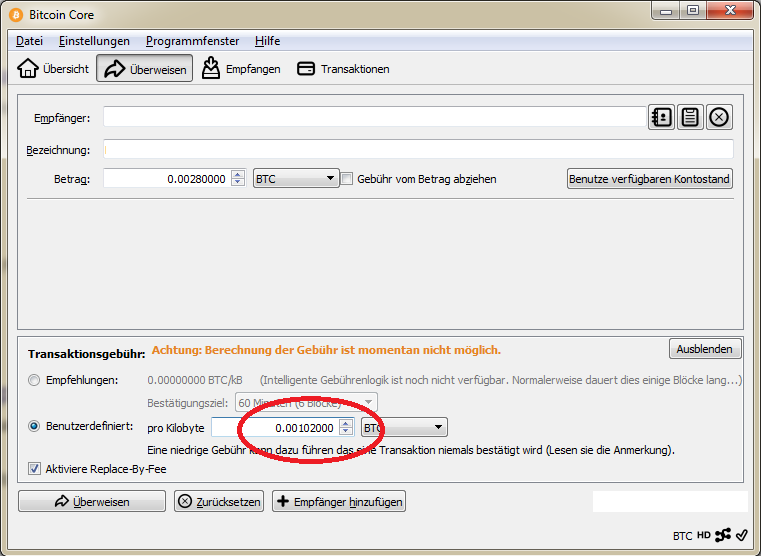Decrease Betrag amount with down arrow
761x556 pixels.
coord(238,183)
